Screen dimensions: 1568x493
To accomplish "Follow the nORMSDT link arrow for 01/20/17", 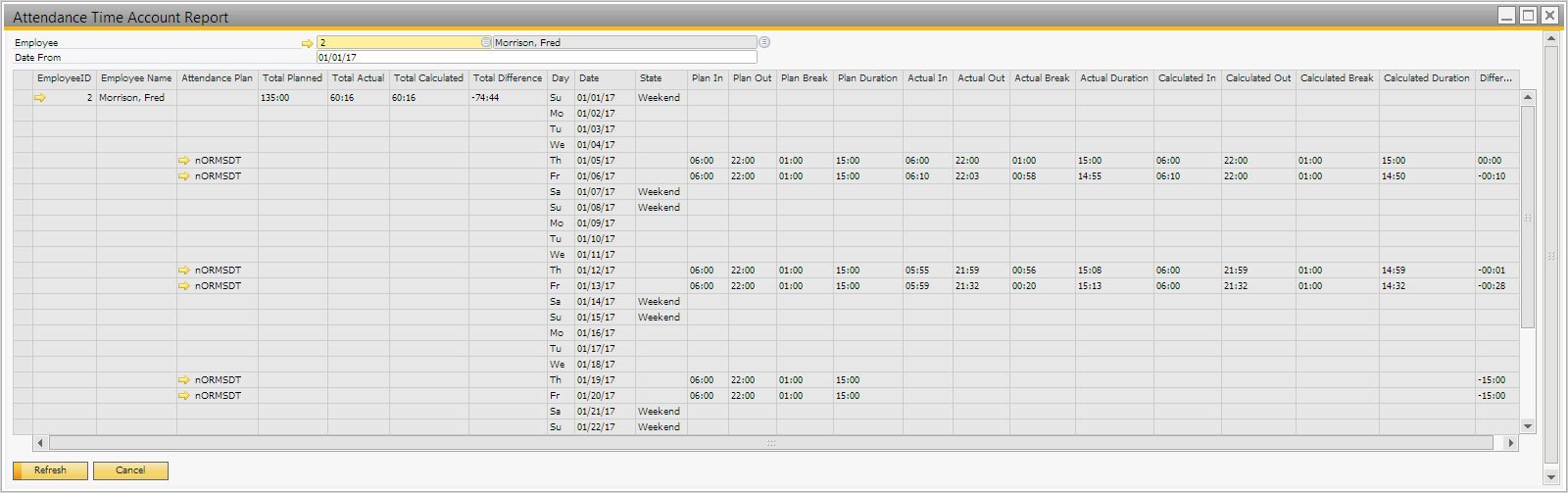I will (183, 396).
